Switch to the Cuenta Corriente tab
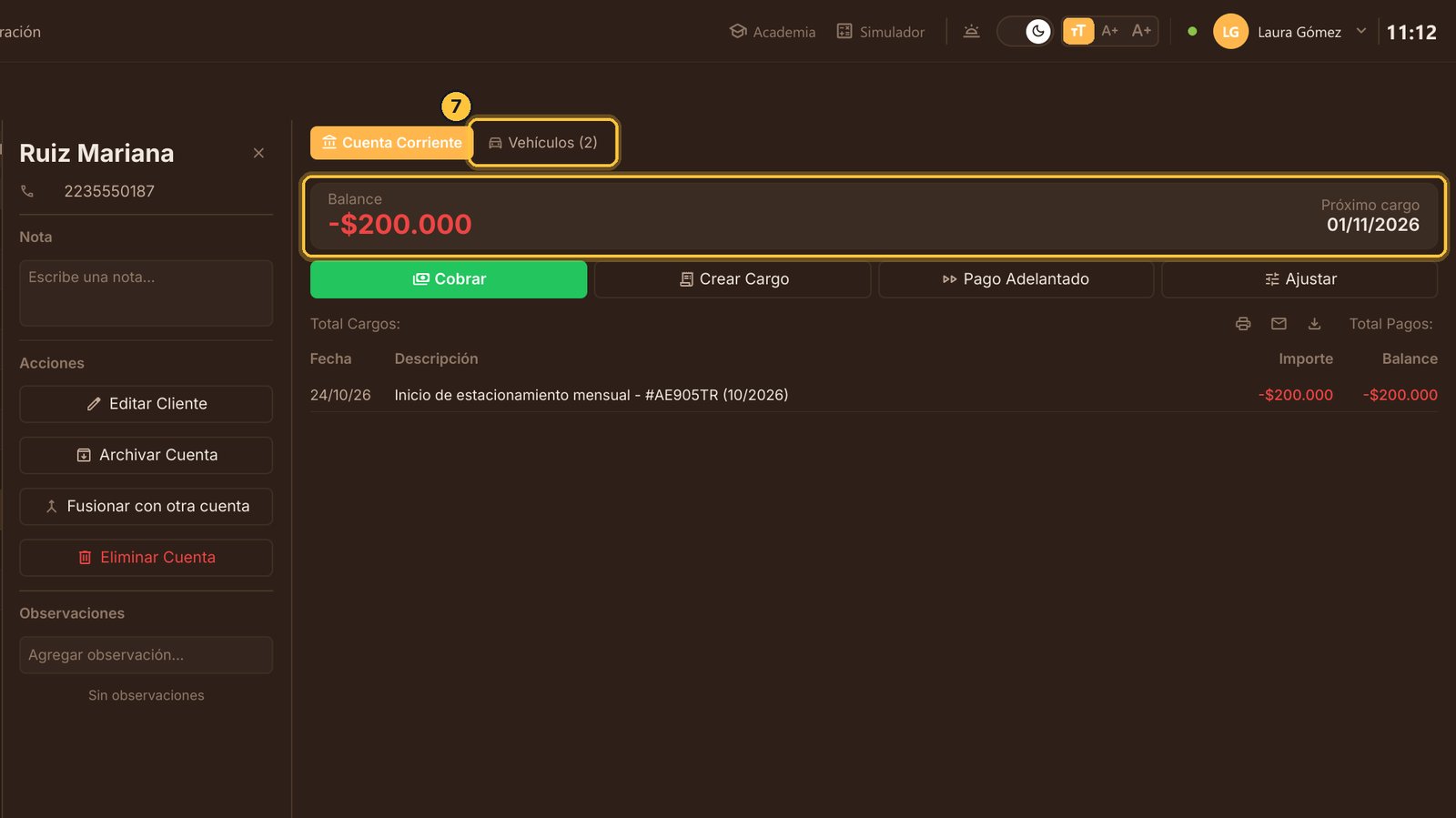The height and width of the screenshot is (818, 1456). pyautogui.click(x=392, y=143)
